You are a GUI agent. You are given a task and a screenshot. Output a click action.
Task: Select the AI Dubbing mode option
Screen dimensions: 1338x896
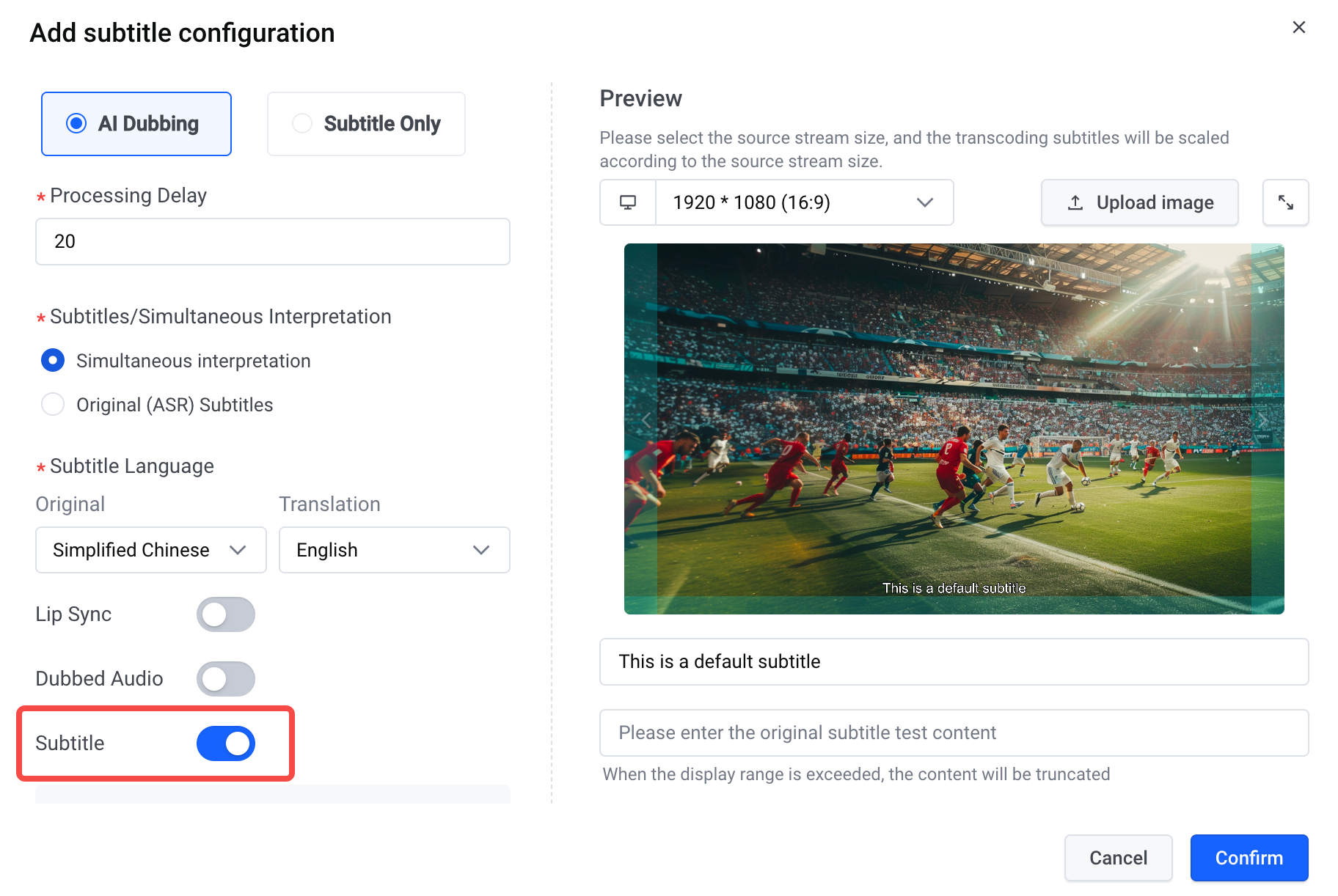tap(136, 124)
